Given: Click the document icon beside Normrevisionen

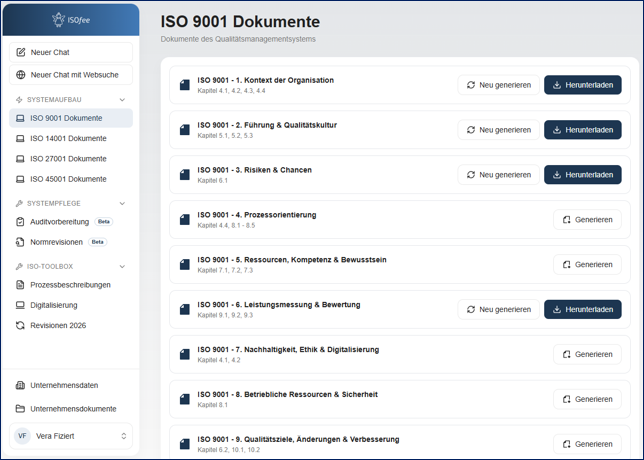Looking at the screenshot, I should [20, 242].
